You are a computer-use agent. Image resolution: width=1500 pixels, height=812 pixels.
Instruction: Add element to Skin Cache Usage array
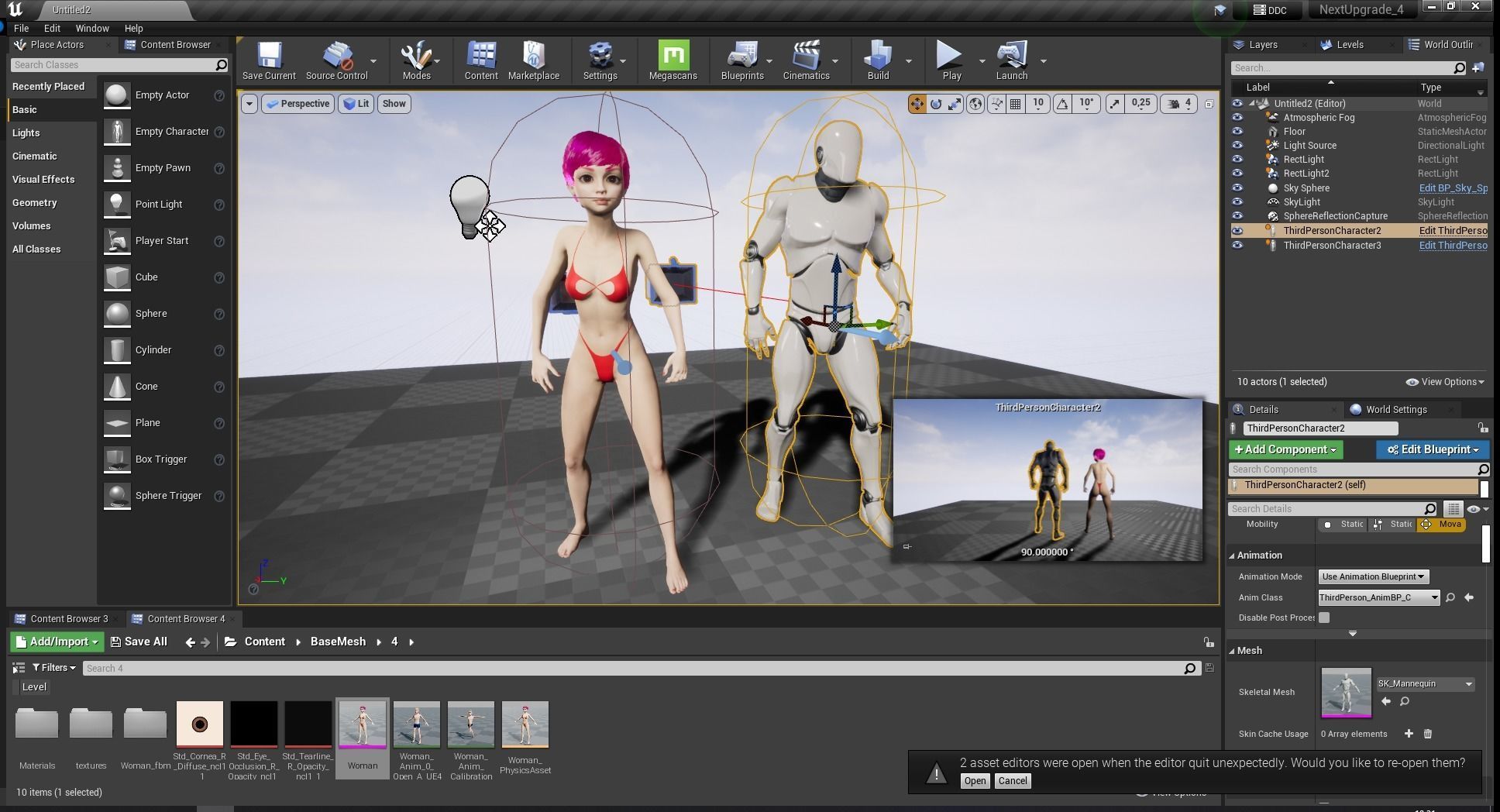click(1409, 734)
